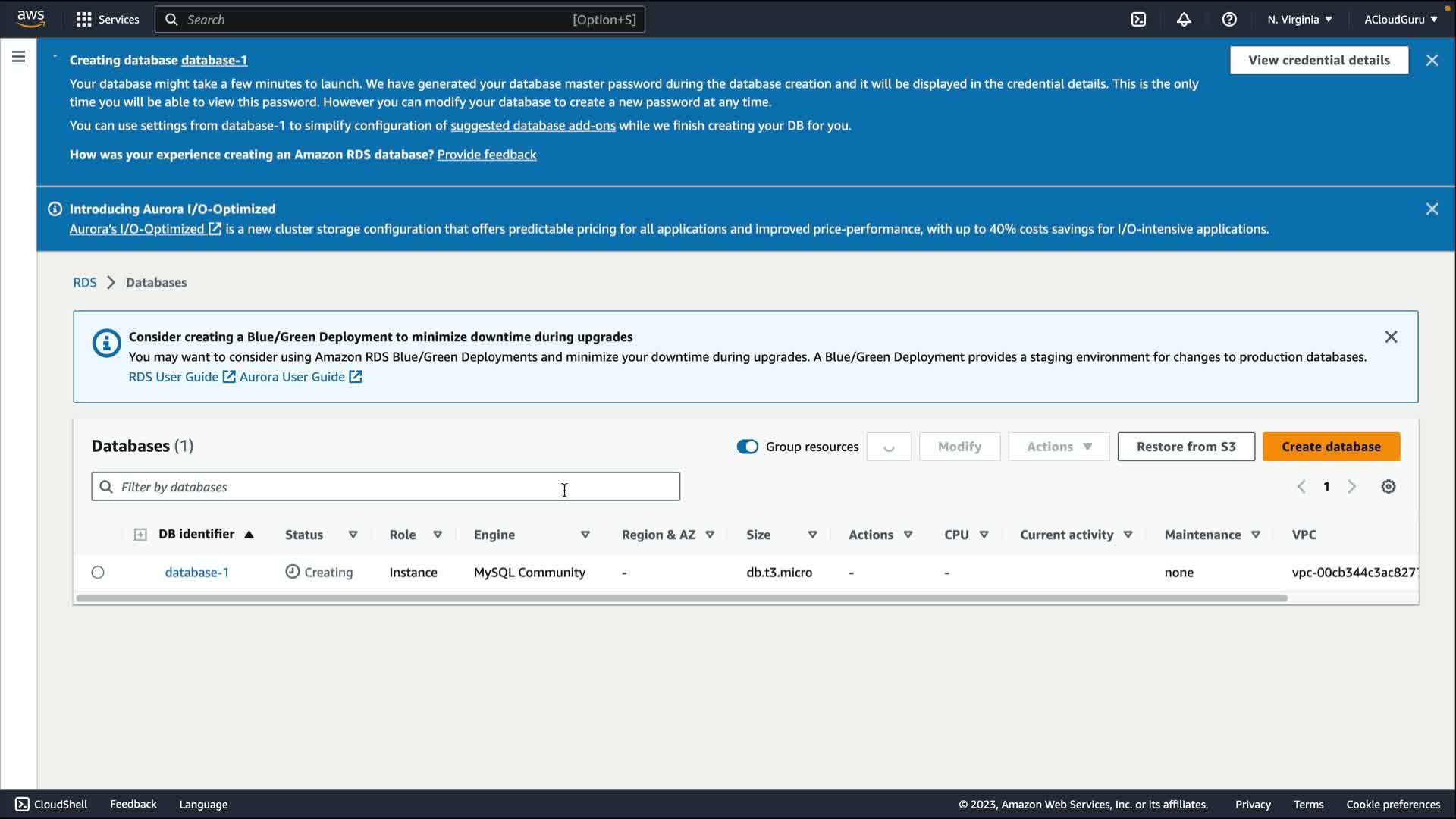The height and width of the screenshot is (819, 1456).
Task: Expand all rows with the plus box
Action: pos(140,535)
